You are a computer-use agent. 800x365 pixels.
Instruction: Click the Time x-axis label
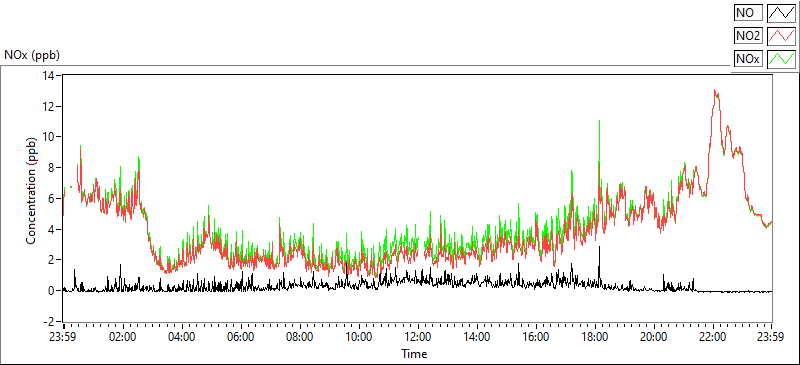click(x=414, y=353)
